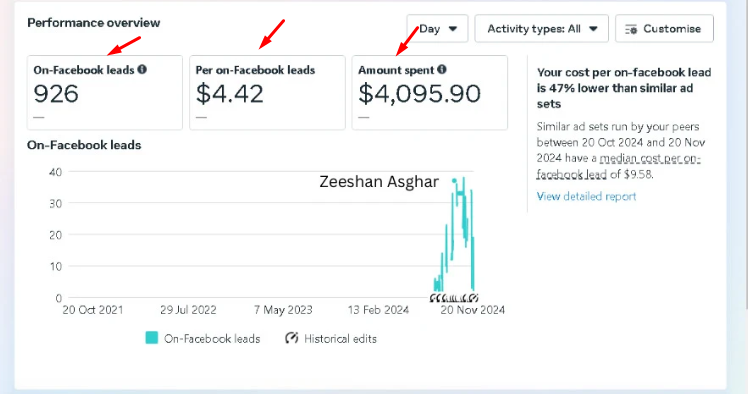Select the On-Facebook leads metric card
748x394 pixels.
104,93
